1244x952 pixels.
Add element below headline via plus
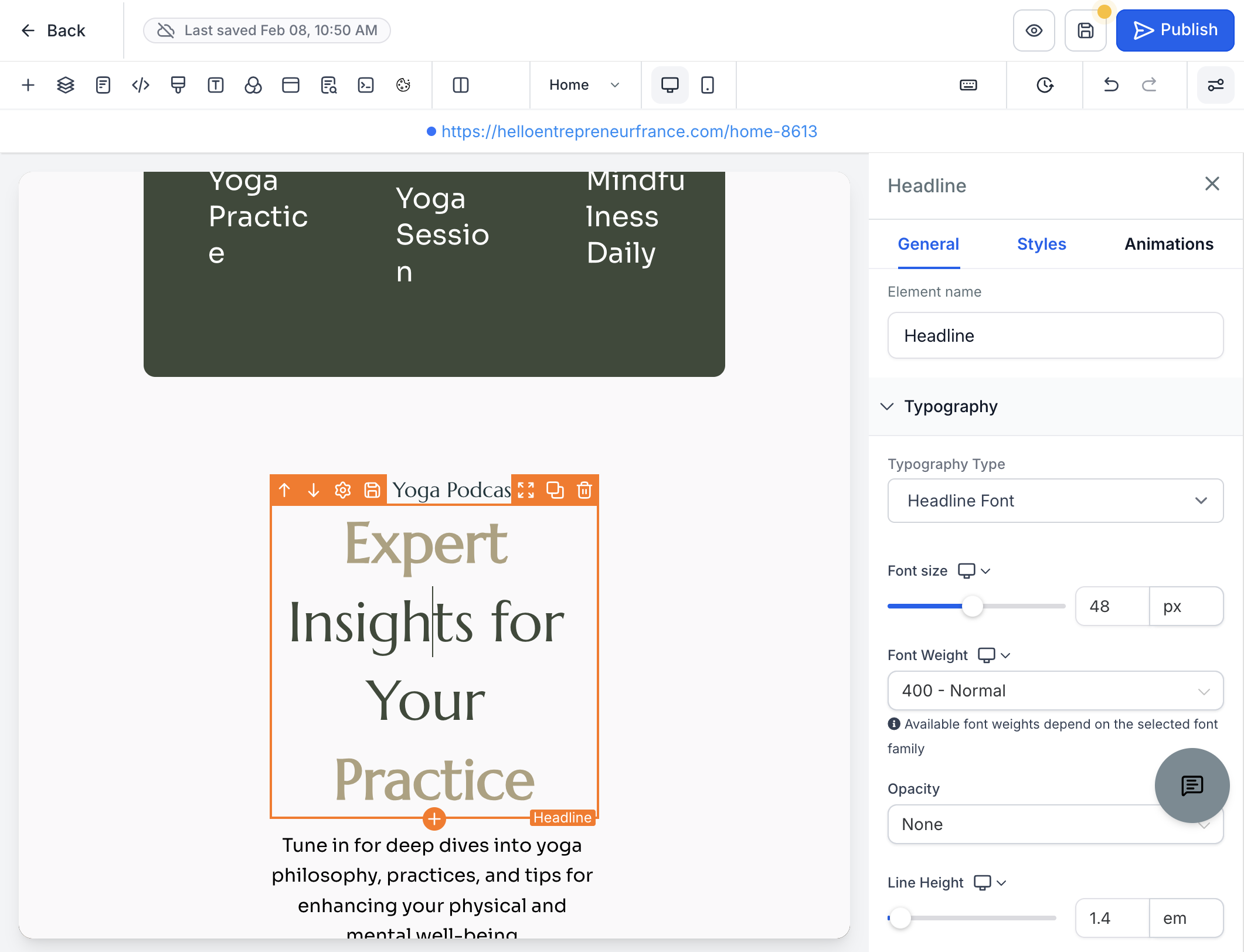click(x=434, y=818)
